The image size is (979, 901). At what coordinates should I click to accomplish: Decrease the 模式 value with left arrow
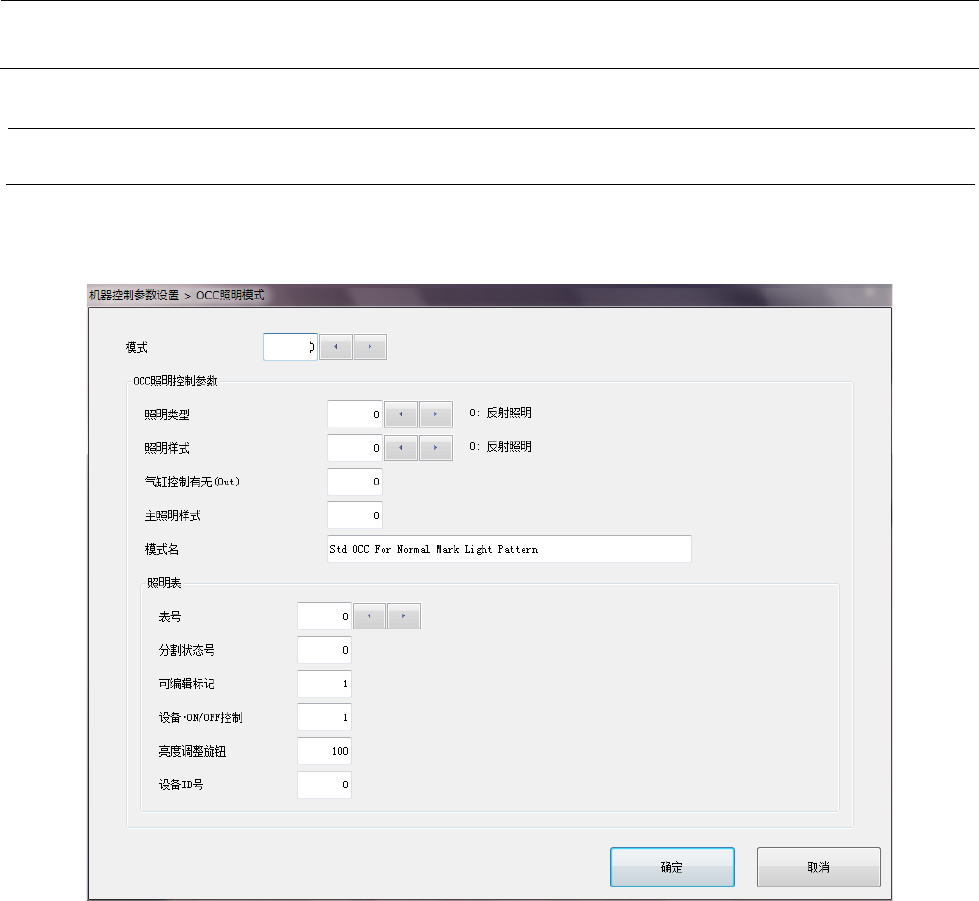336,347
